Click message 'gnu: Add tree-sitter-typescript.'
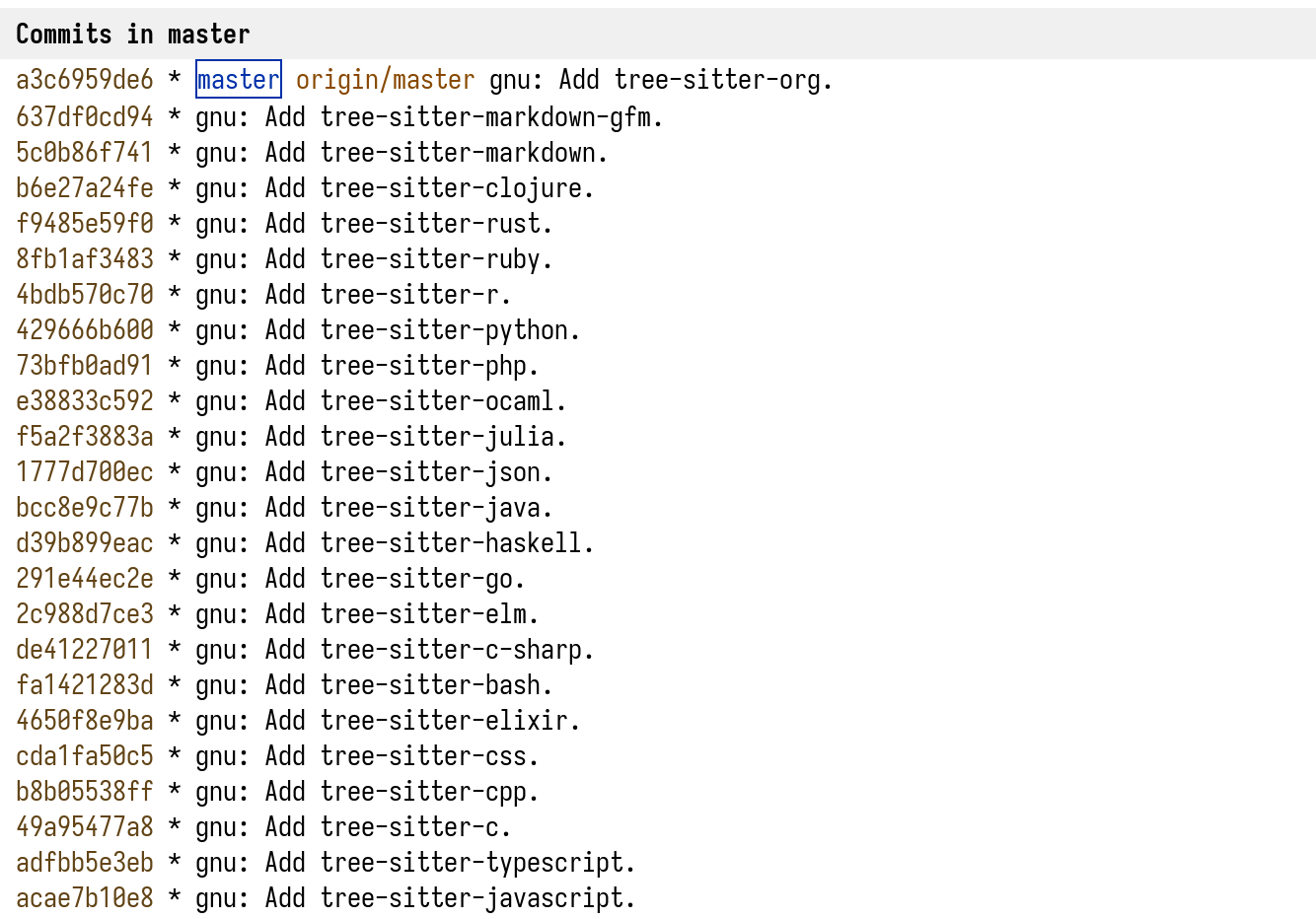This screenshot has width=1316, height=919. click(415, 863)
